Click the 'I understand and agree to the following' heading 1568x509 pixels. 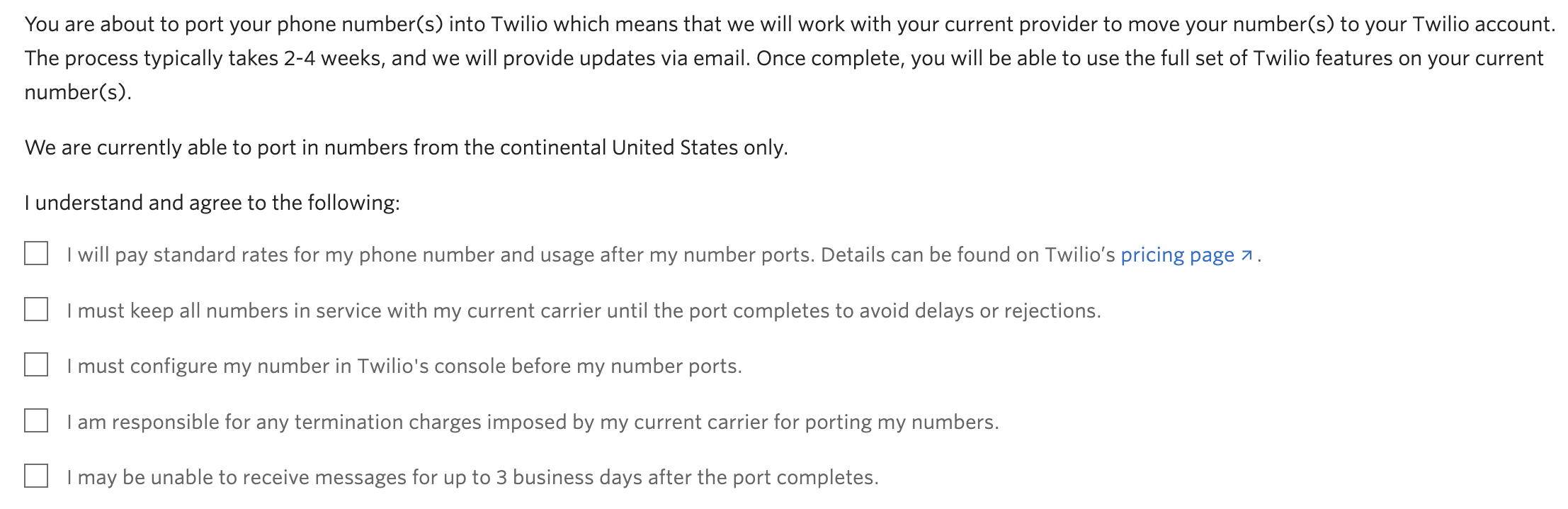(212, 203)
